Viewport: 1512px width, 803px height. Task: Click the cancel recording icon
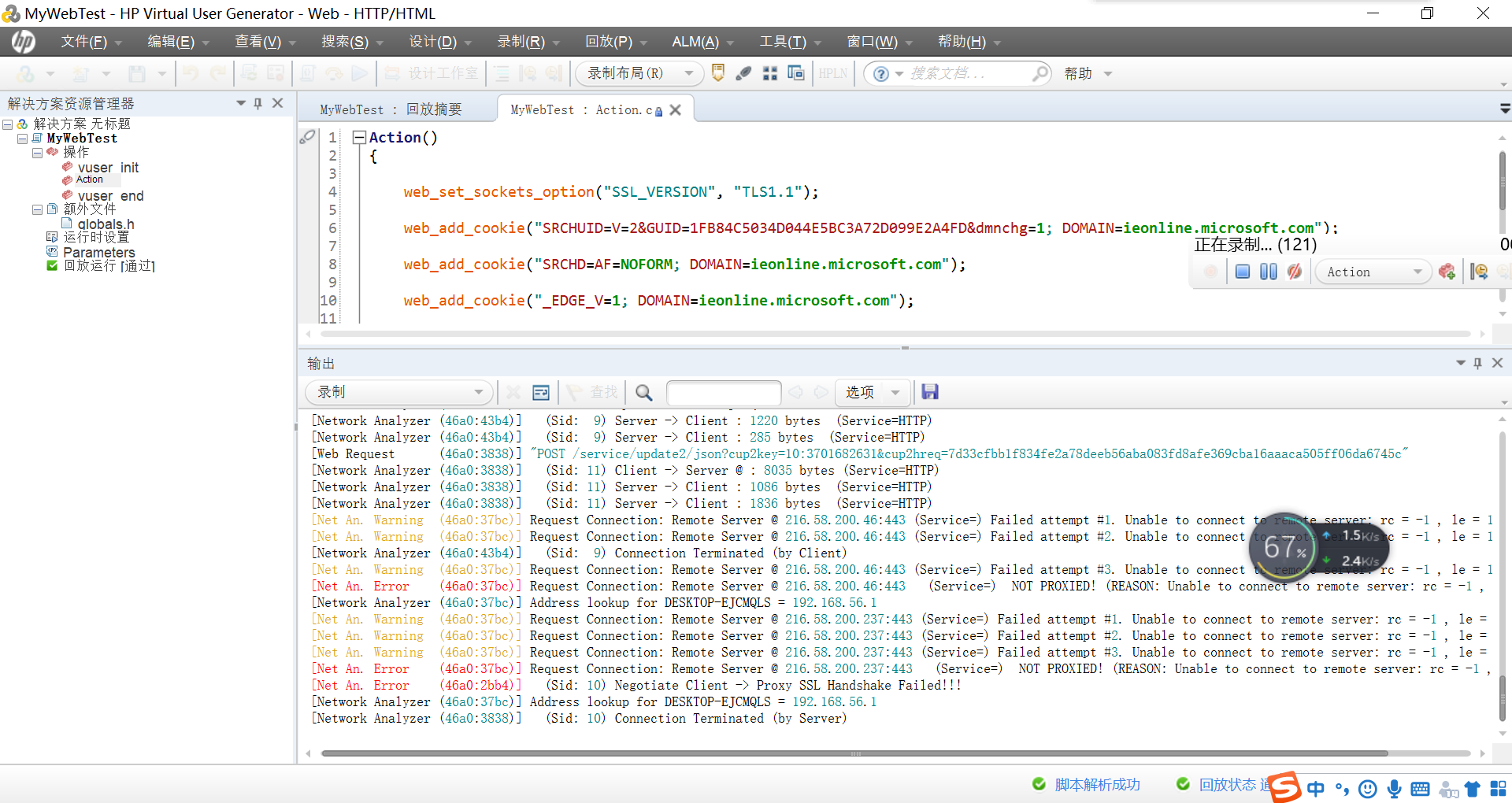1294,272
